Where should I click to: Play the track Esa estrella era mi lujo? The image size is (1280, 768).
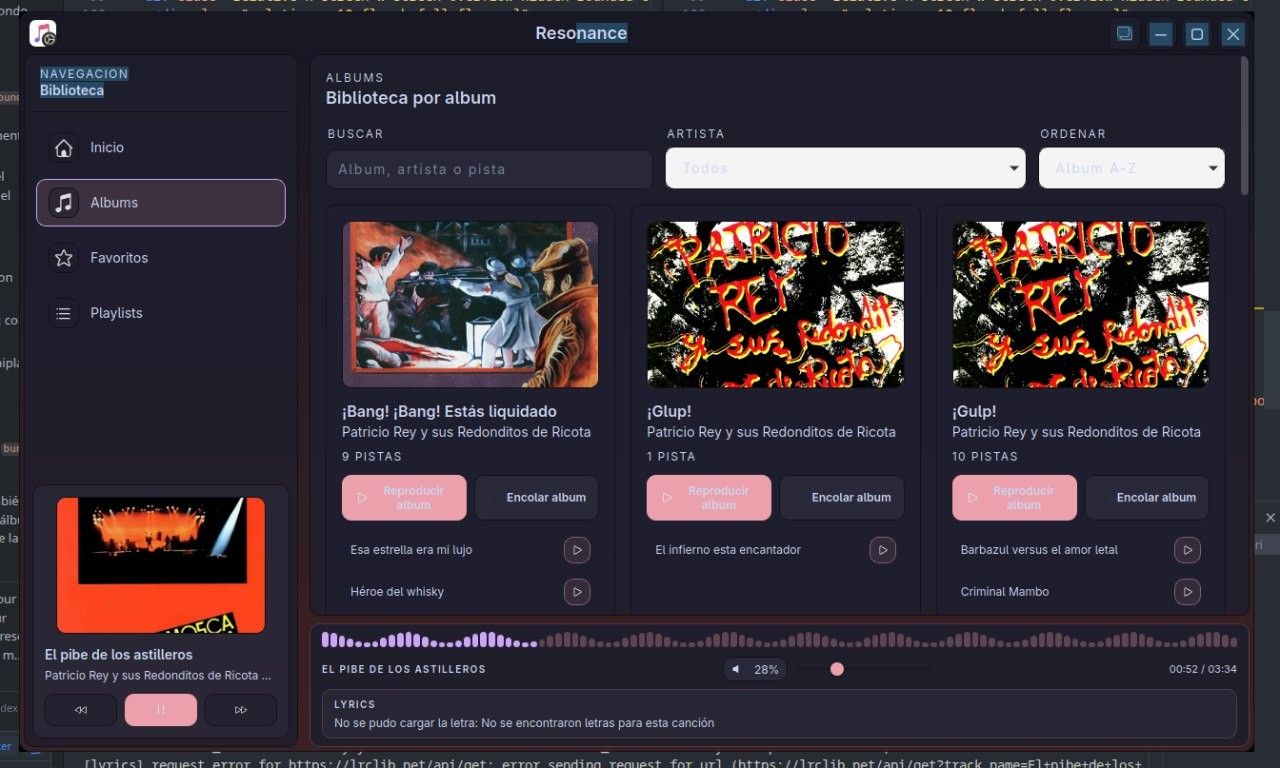coord(577,550)
